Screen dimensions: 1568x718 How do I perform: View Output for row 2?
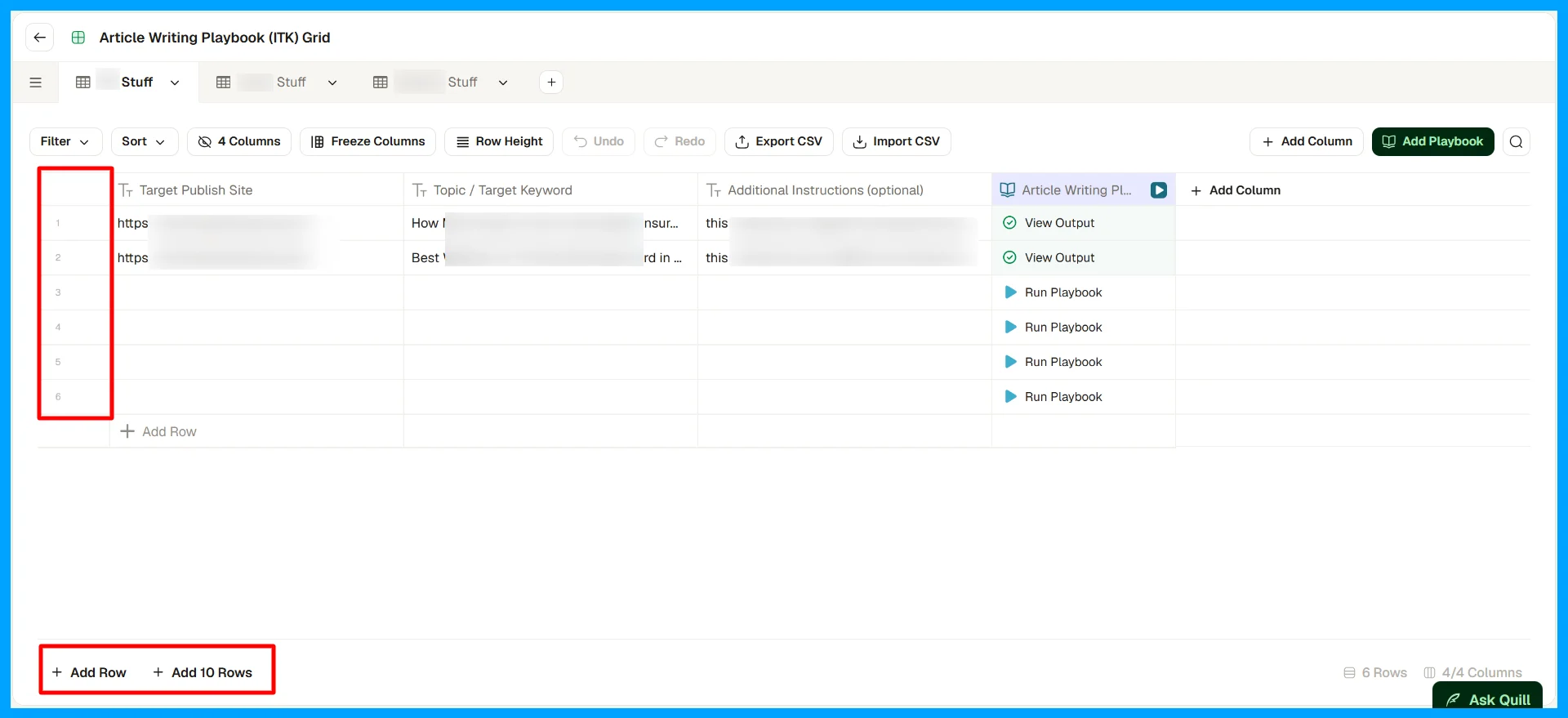point(1049,258)
